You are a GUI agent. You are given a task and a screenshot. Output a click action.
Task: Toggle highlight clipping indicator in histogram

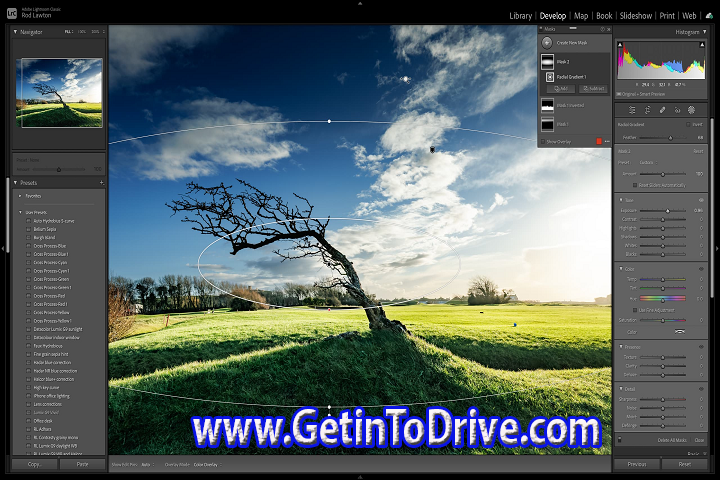coord(702,45)
